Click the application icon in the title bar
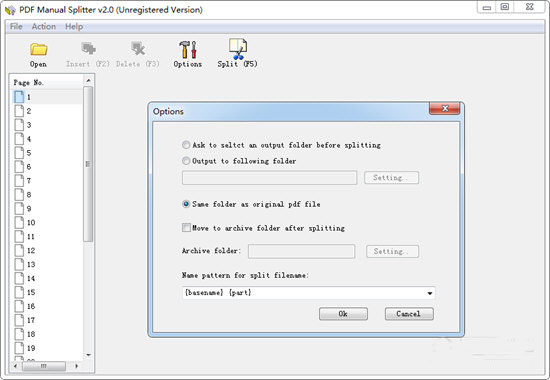This screenshot has height=380, width=550. point(11,10)
